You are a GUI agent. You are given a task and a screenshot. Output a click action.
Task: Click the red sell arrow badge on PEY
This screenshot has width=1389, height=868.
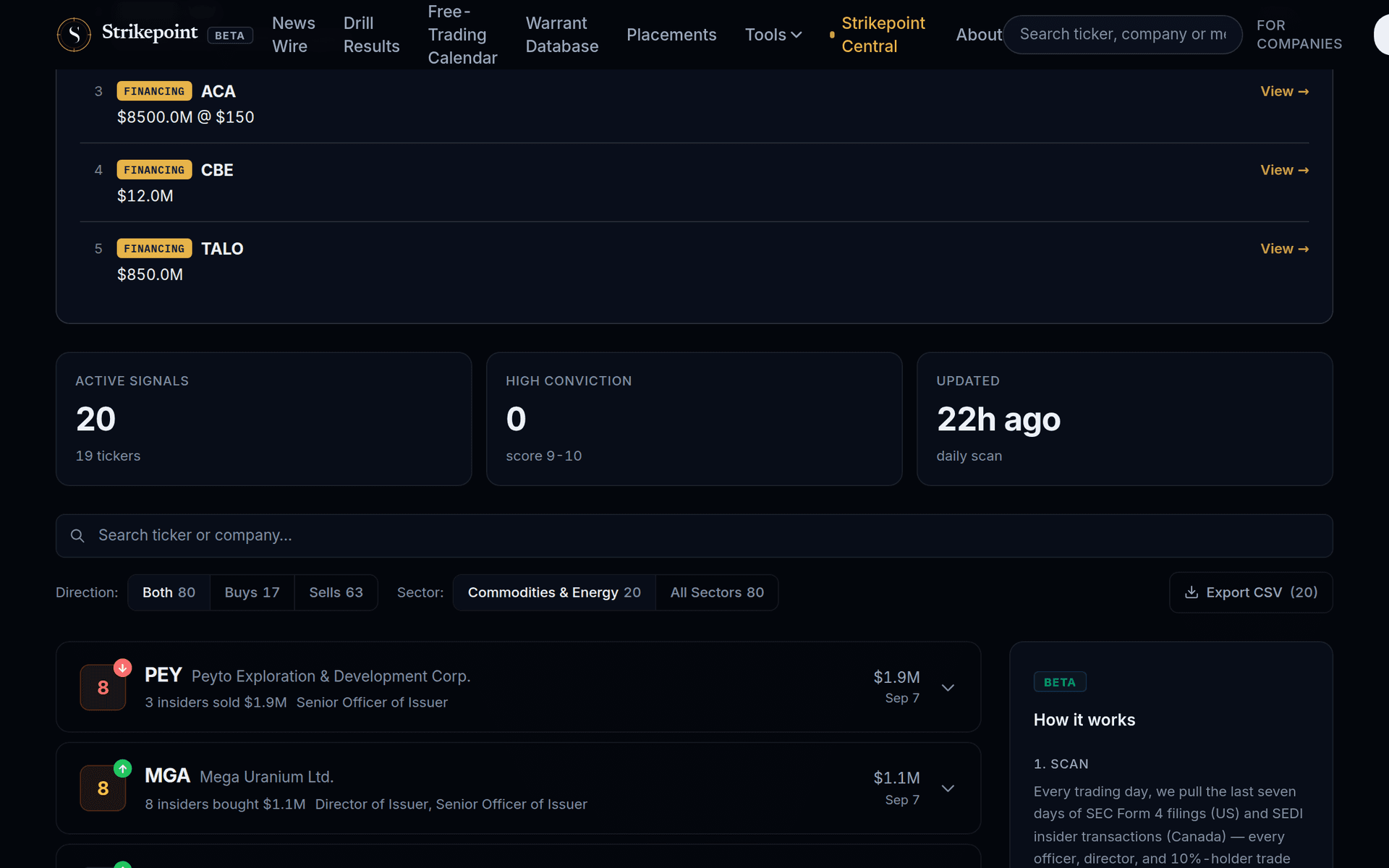(x=123, y=668)
